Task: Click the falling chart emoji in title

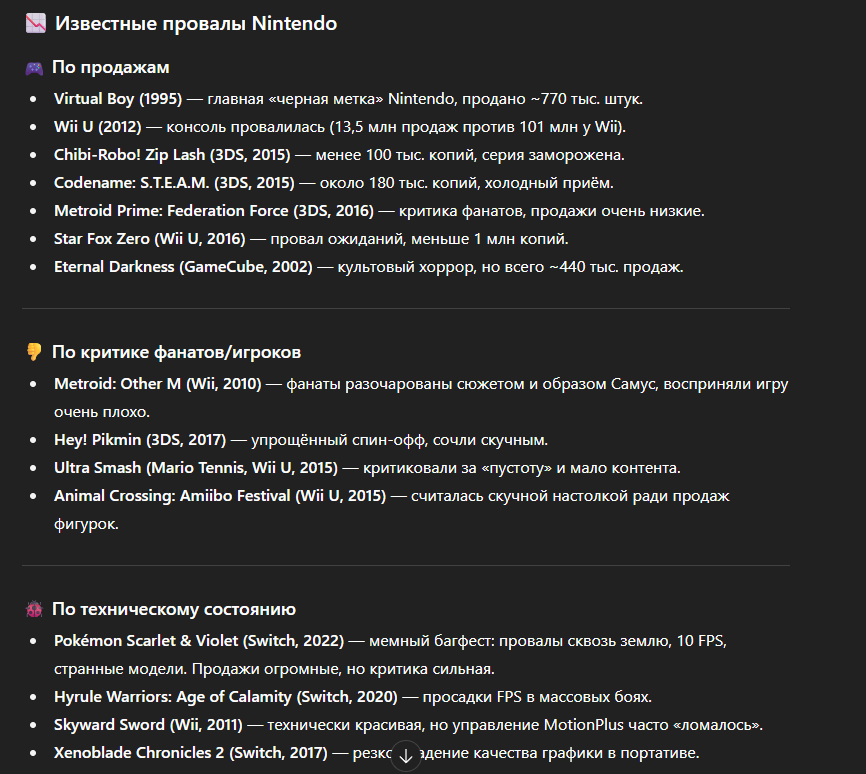Action: click(x=35, y=23)
